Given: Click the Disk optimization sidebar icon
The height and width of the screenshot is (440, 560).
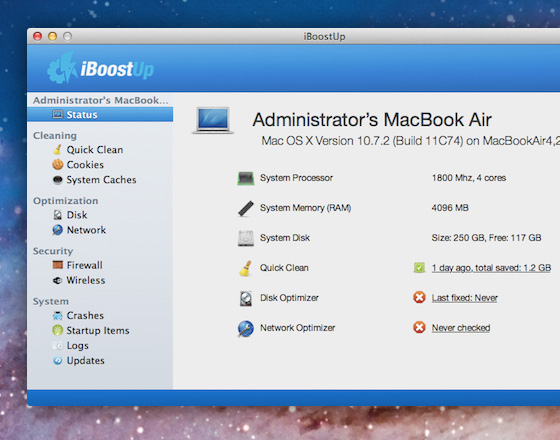Looking at the screenshot, I should 58,215.
